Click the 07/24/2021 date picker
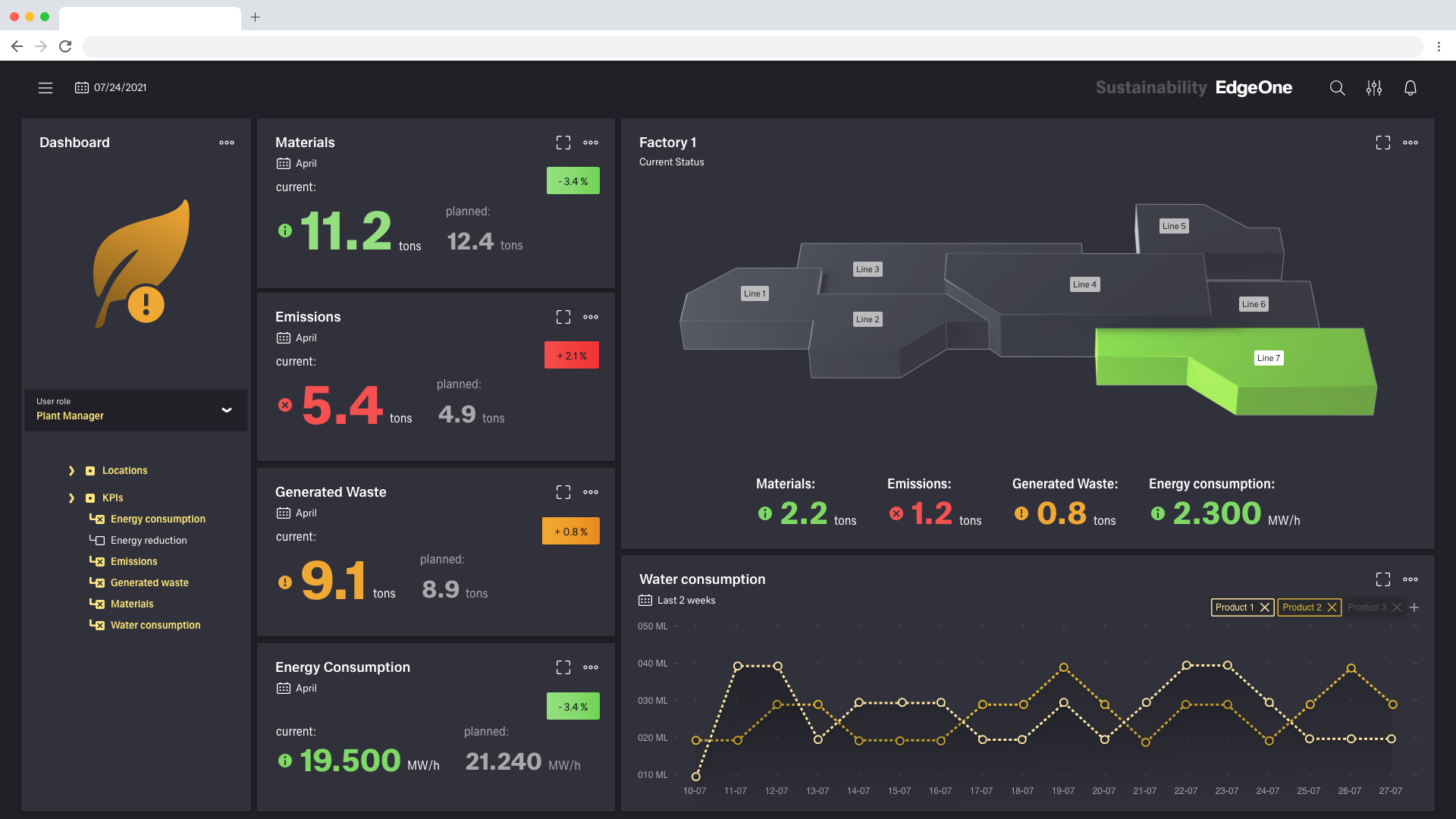Image resolution: width=1456 pixels, height=819 pixels. click(x=111, y=88)
